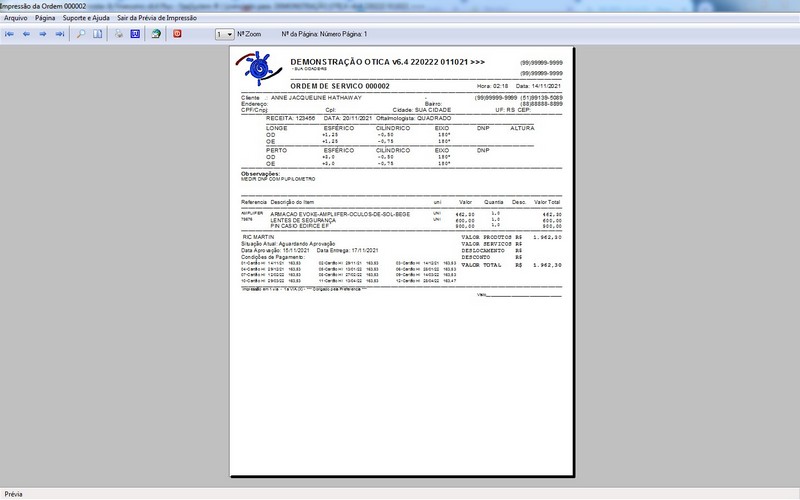Image resolution: width=800 pixels, height=500 pixels.
Task: Click the Condições de Pagamento label
Action: pyautogui.click(x=272, y=257)
